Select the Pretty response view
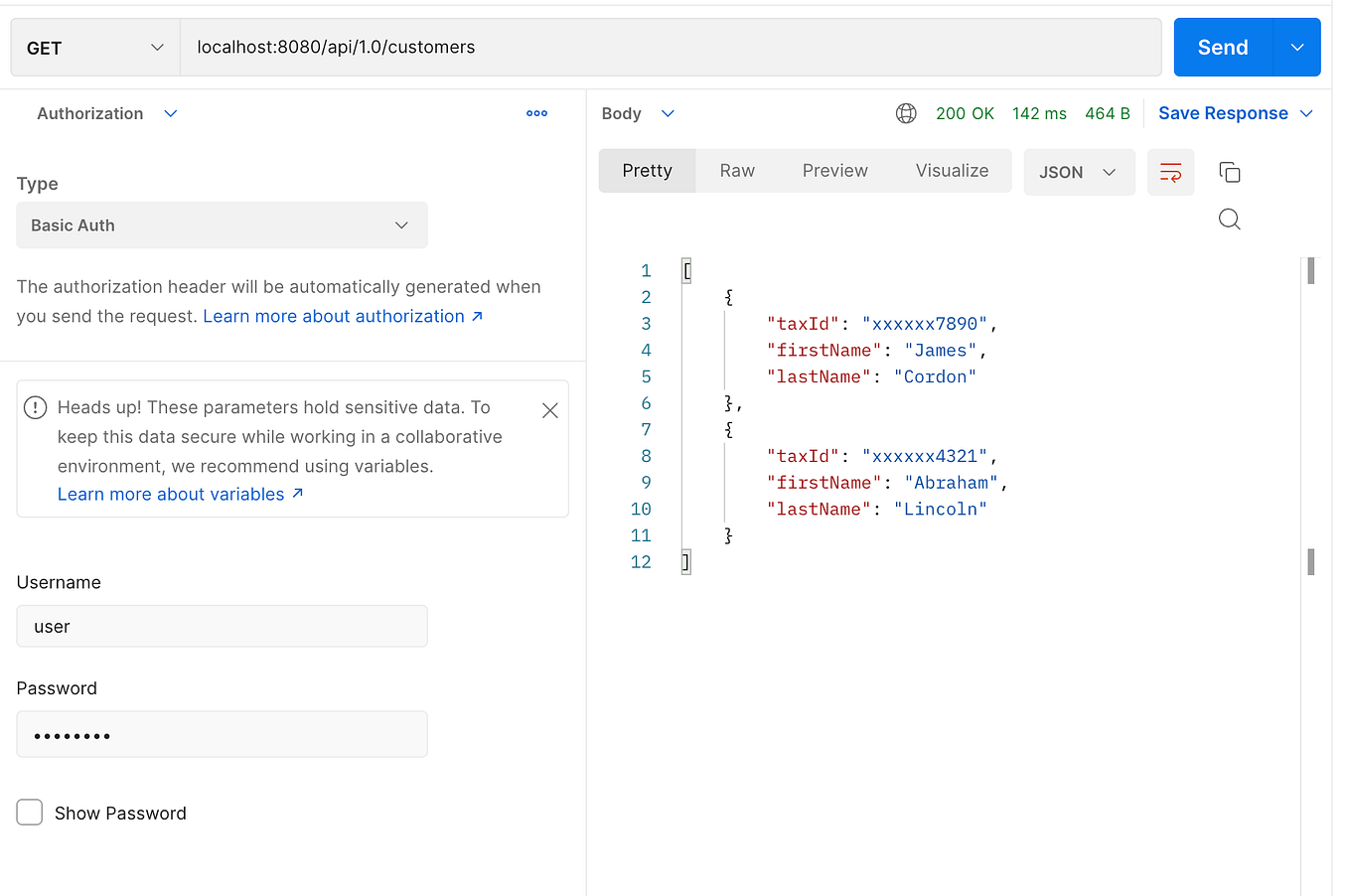1349x896 pixels. pyautogui.click(x=647, y=170)
